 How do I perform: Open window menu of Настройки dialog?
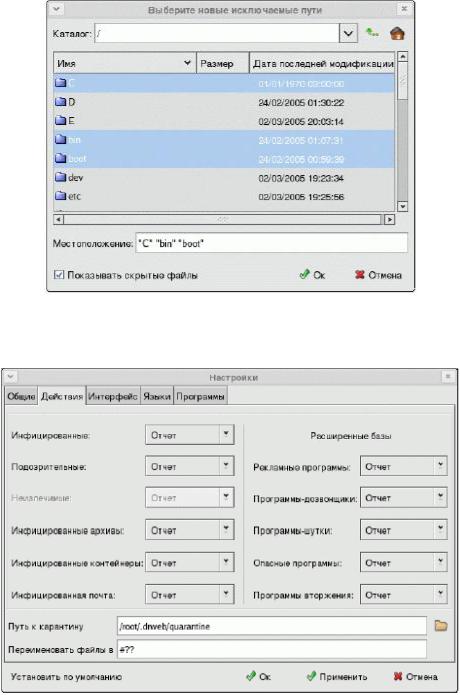click(10, 377)
